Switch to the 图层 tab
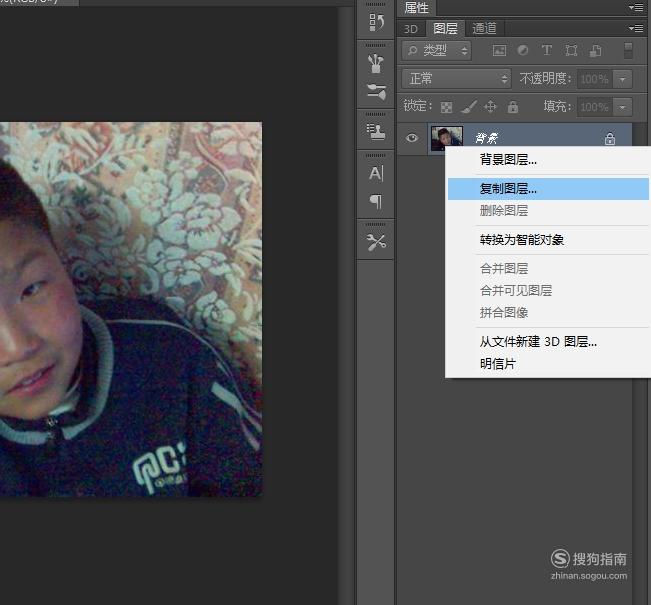This screenshot has height=605, width=651. [445, 28]
